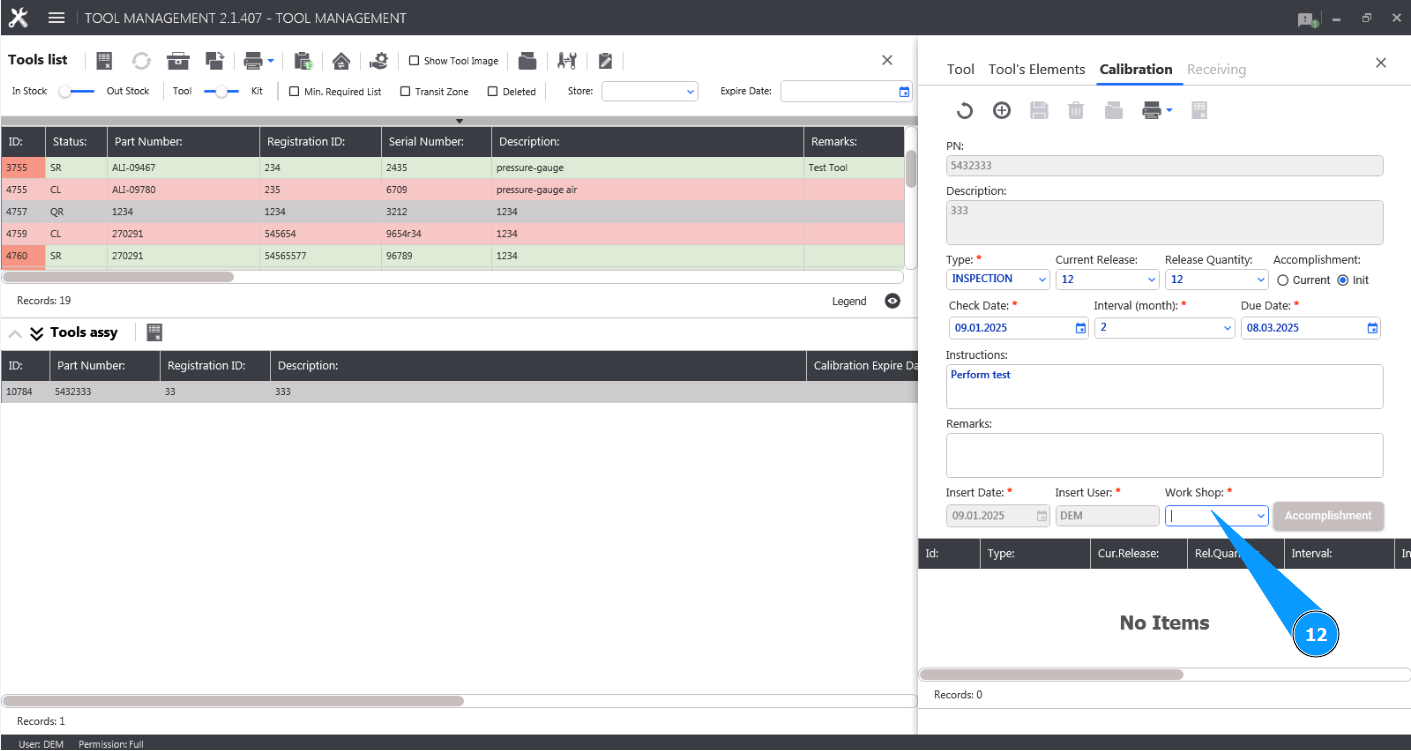Click the Instructions text field

tap(1164, 386)
